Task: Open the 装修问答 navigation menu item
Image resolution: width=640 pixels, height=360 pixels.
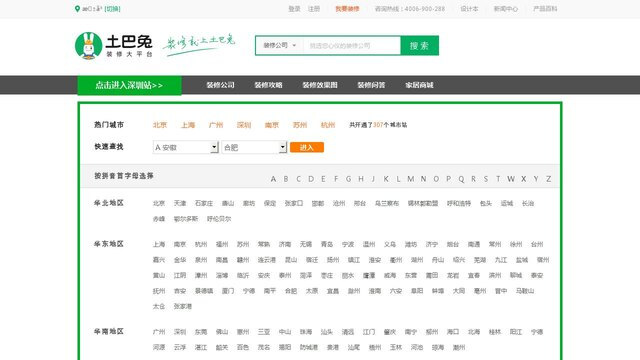Action: [371, 85]
